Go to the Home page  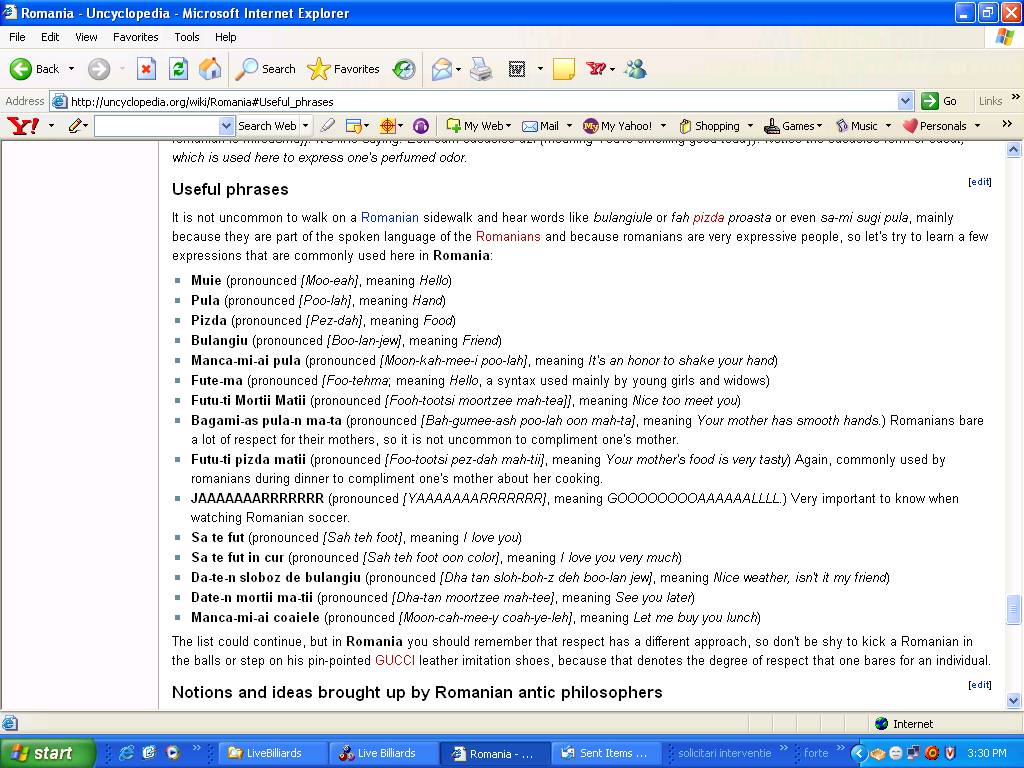pyautogui.click(x=210, y=69)
